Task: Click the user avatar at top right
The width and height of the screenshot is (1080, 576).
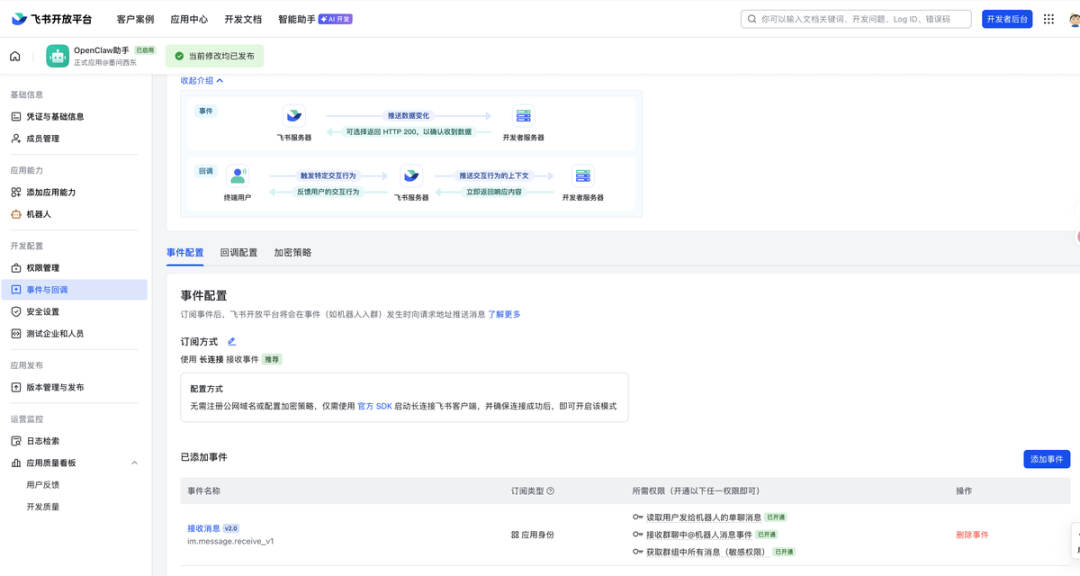Action: pos(1071,18)
